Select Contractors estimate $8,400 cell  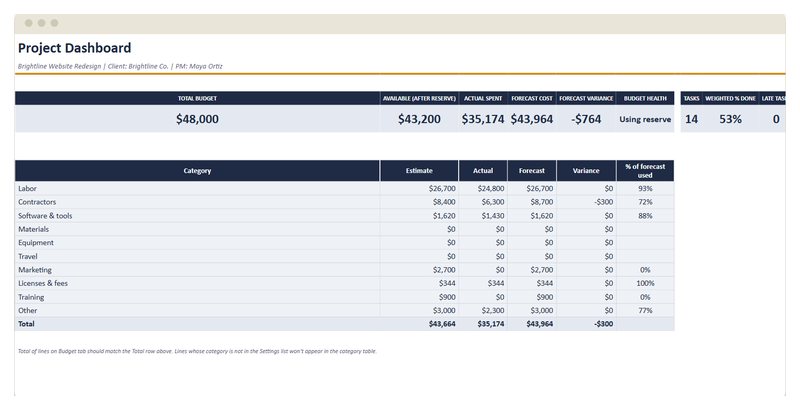(419, 202)
